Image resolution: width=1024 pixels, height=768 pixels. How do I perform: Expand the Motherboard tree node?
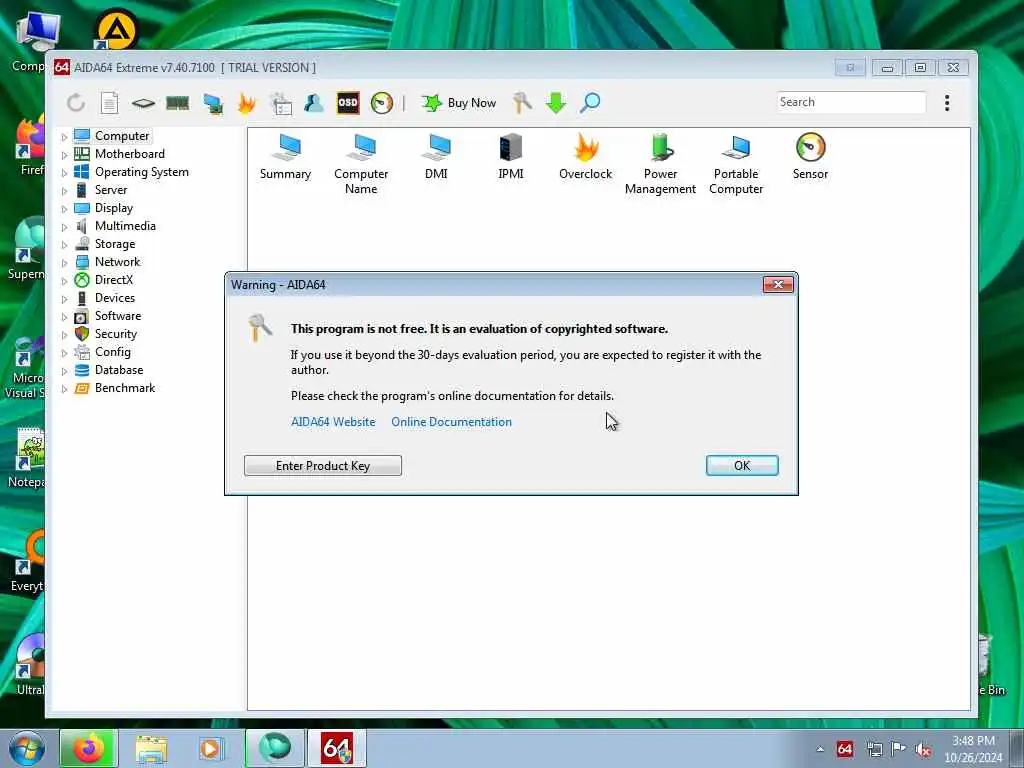coord(64,155)
